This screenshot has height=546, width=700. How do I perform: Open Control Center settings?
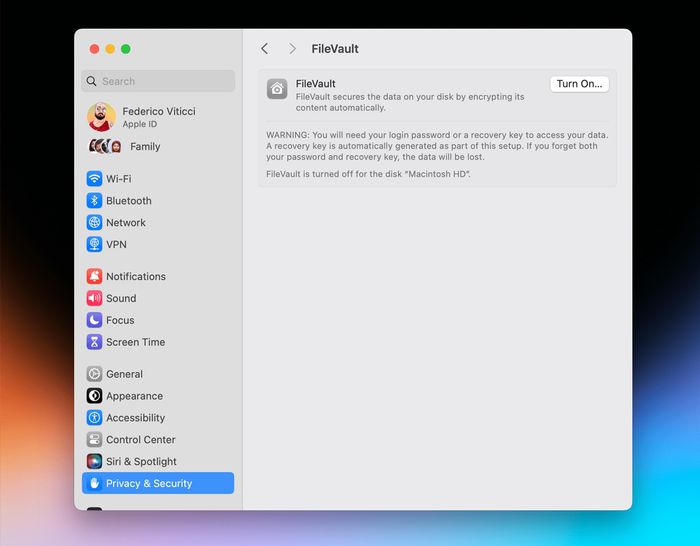coord(140,440)
